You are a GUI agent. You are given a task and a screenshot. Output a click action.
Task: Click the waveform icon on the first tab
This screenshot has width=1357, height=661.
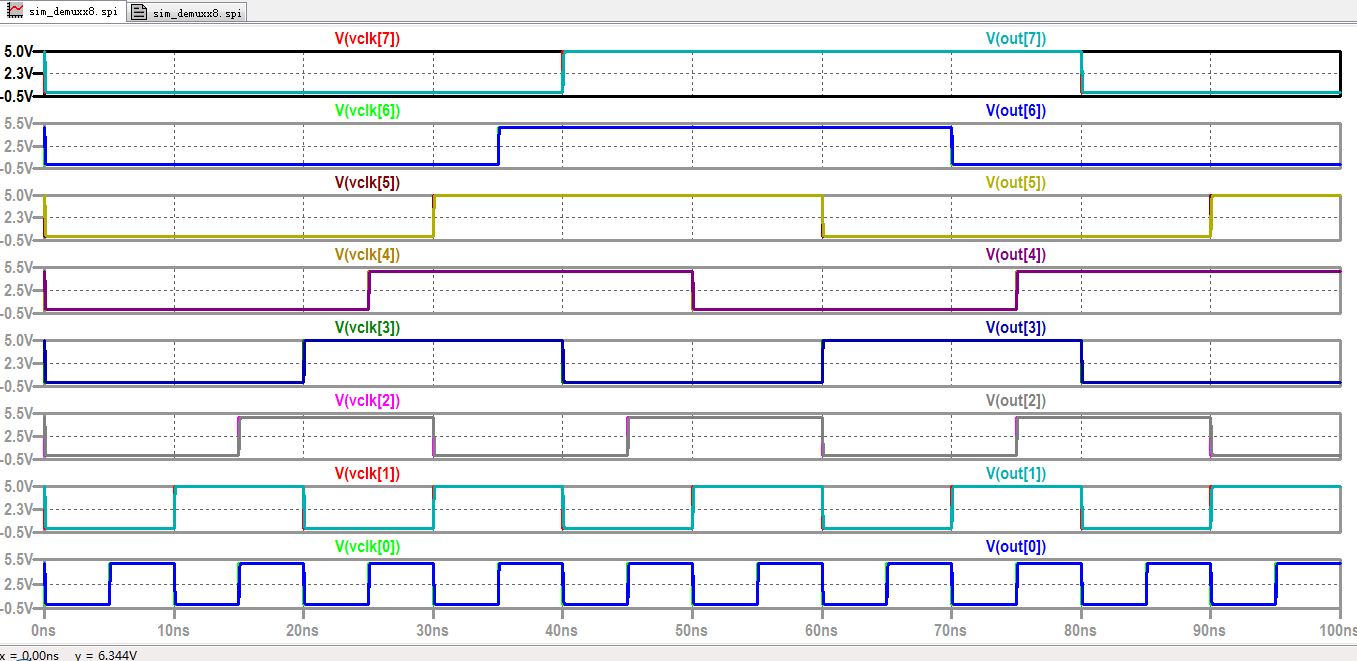coord(16,12)
